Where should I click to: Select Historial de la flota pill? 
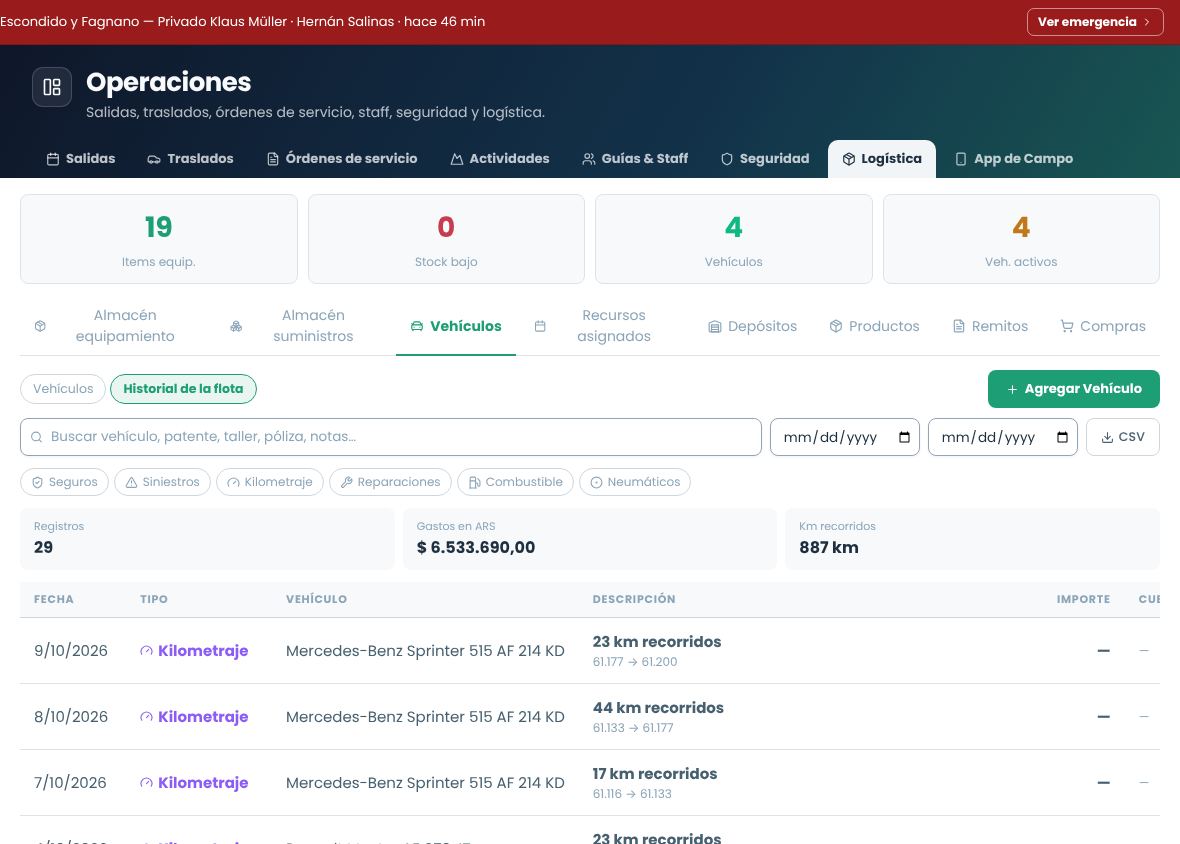tap(184, 389)
